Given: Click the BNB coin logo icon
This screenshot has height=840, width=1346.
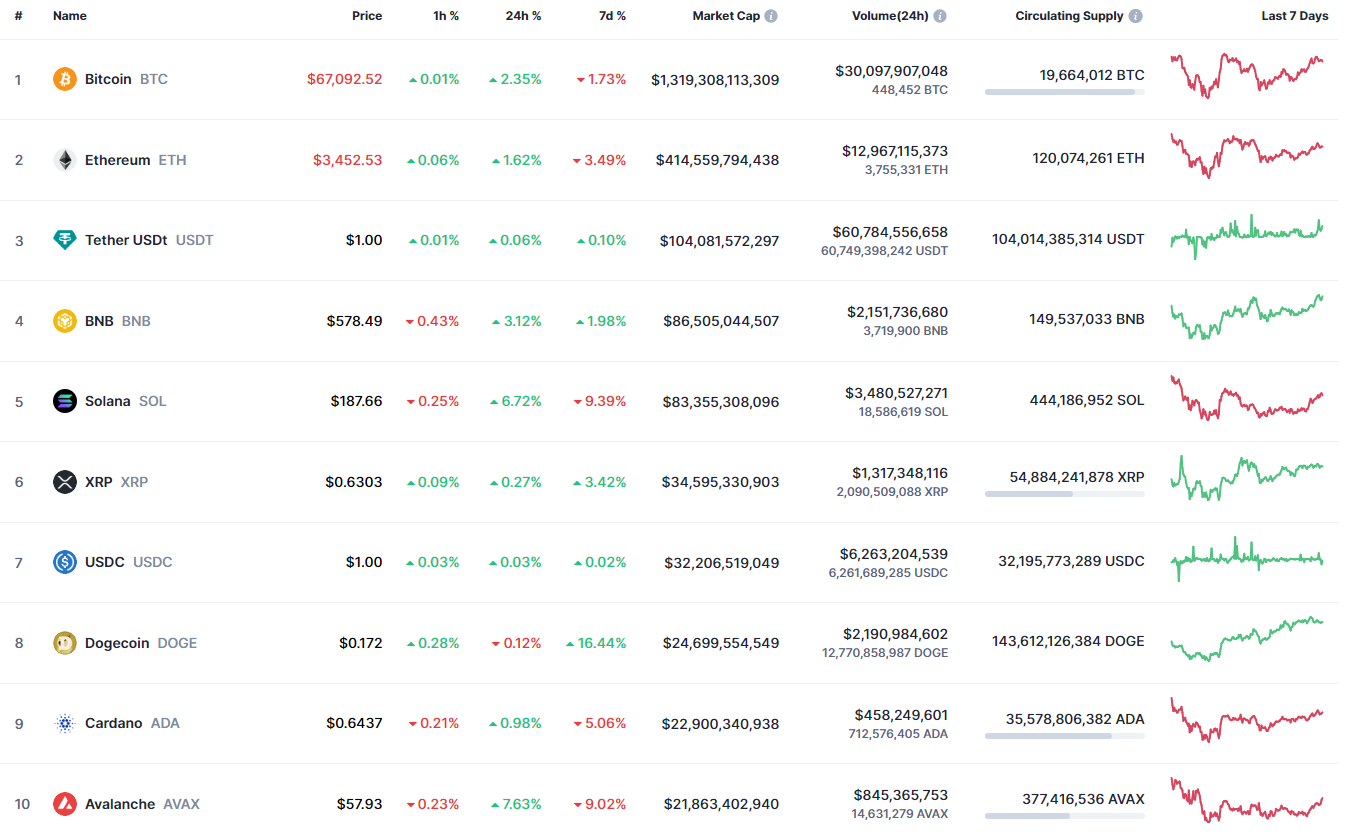Looking at the screenshot, I should (x=64, y=321).
